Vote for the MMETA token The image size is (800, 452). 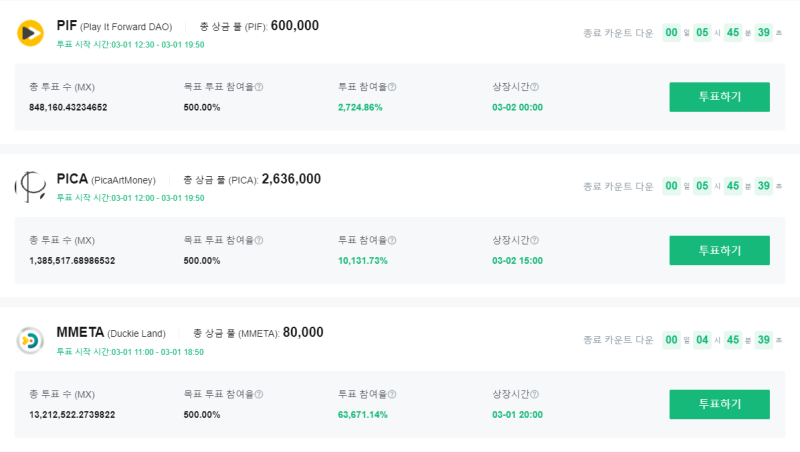point(719,405)
